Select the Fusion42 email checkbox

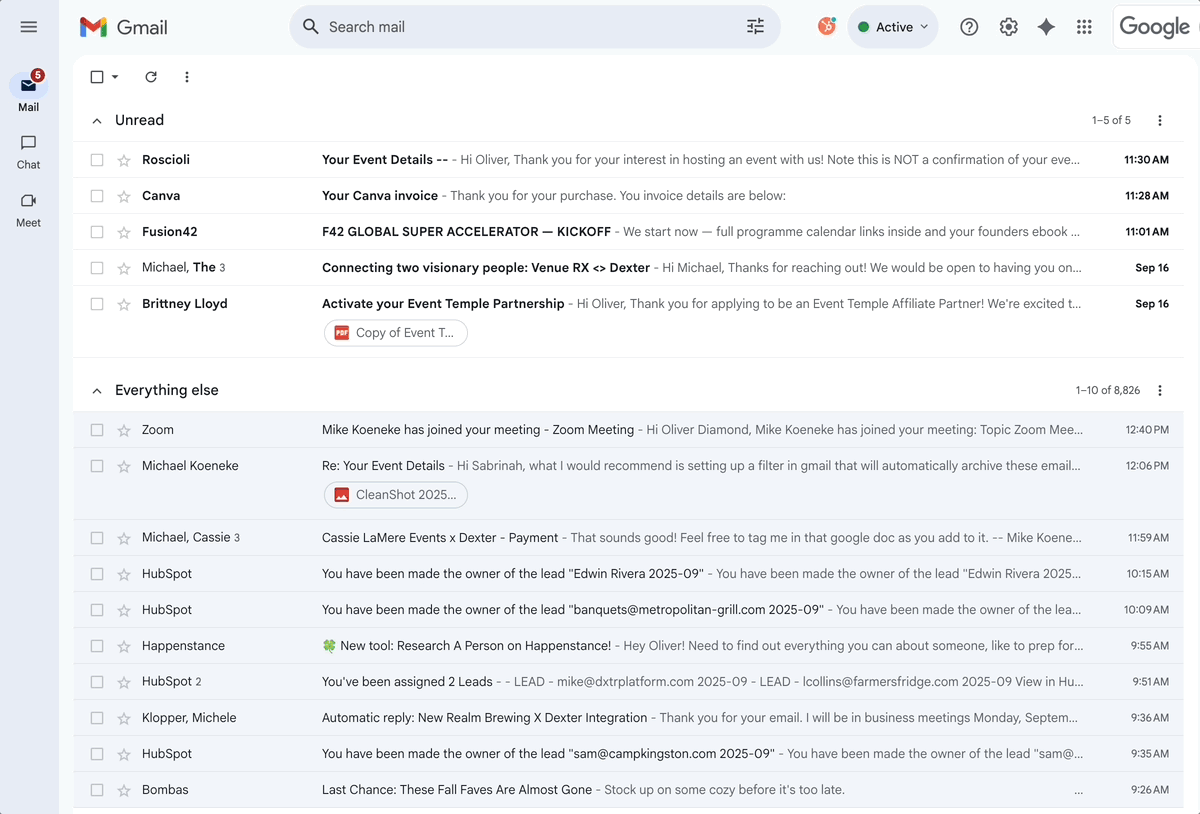coord(97,232)
